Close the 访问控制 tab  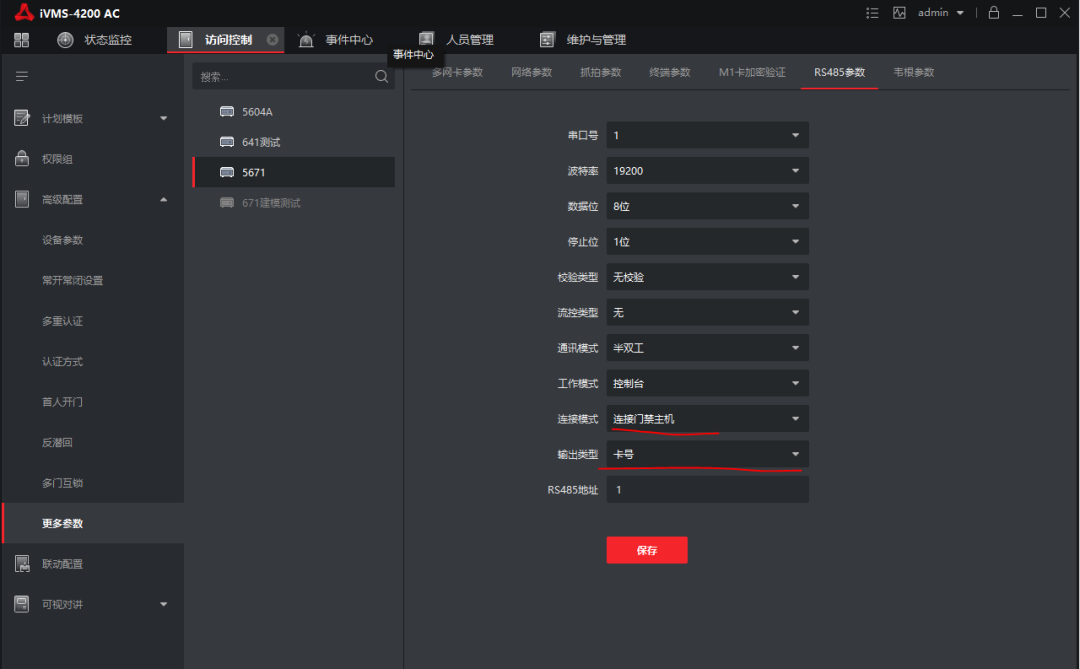click(x=272, y=40)
